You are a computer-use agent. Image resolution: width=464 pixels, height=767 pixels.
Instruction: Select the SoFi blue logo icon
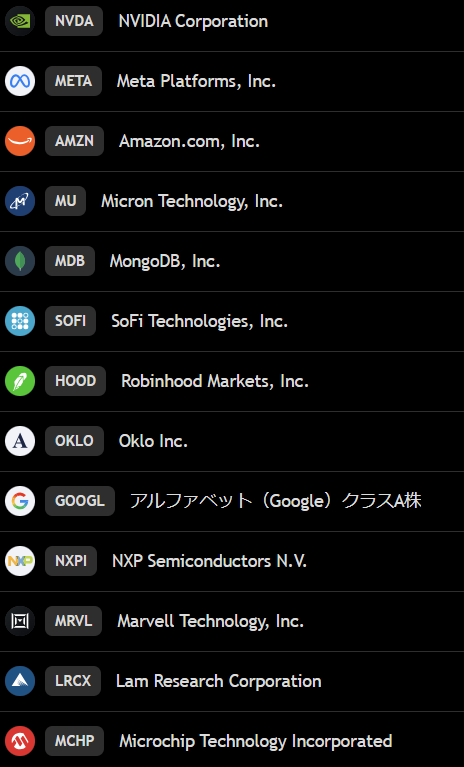[x=20, y=321]
